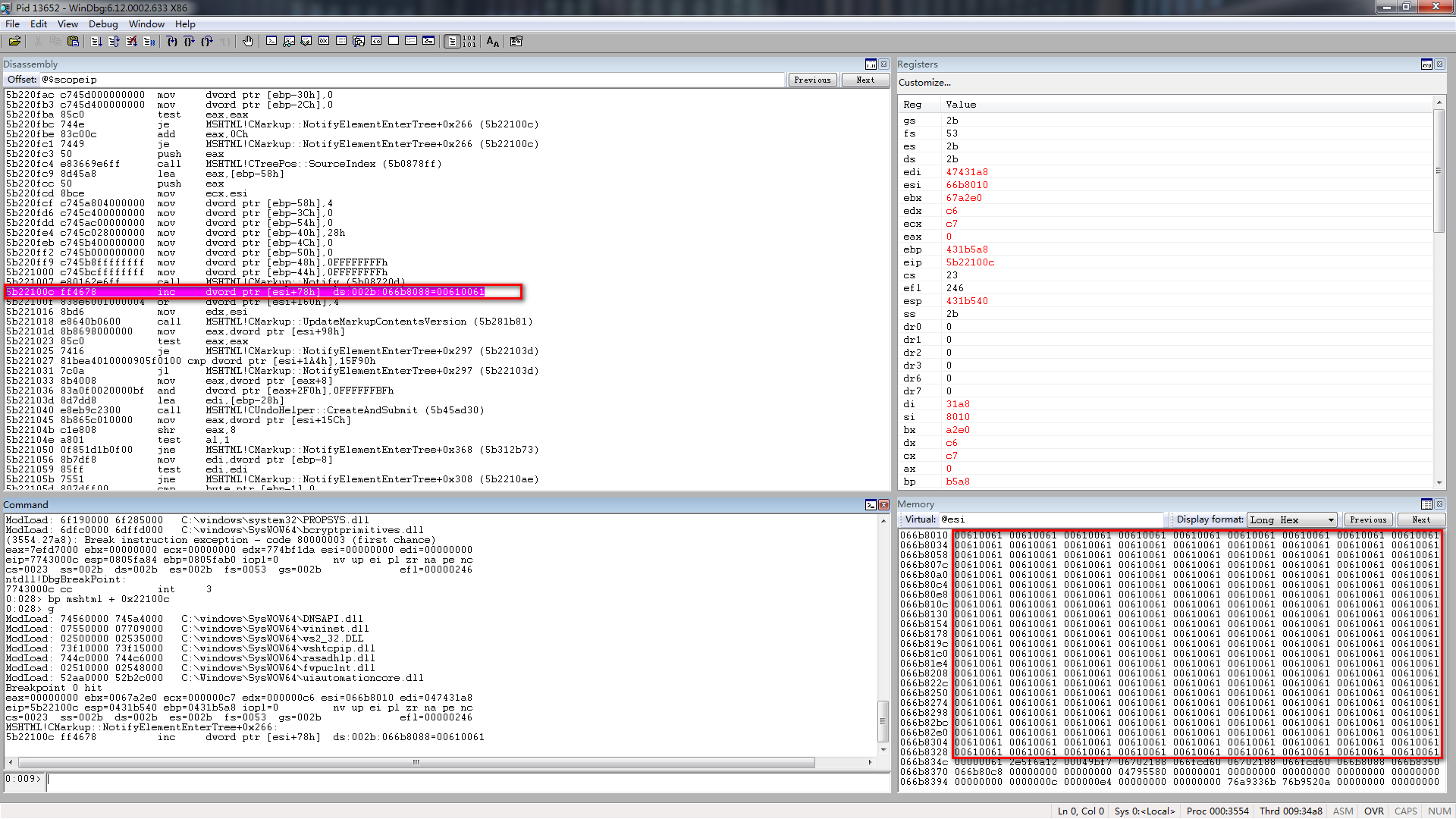
Task: Switch to Source Mode Off (binary icon)
Action: [470, 42]
